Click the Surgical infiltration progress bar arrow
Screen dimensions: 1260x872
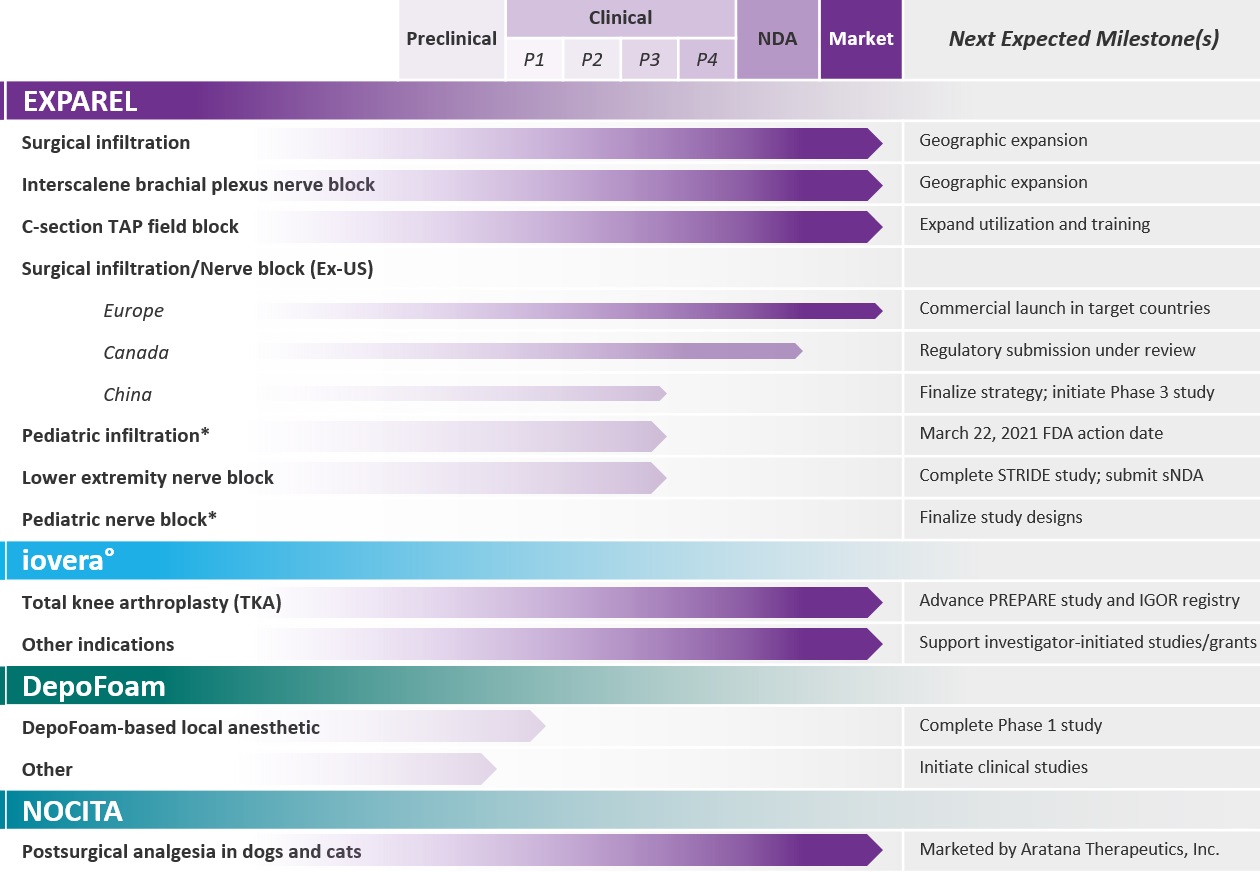point(570,143)
